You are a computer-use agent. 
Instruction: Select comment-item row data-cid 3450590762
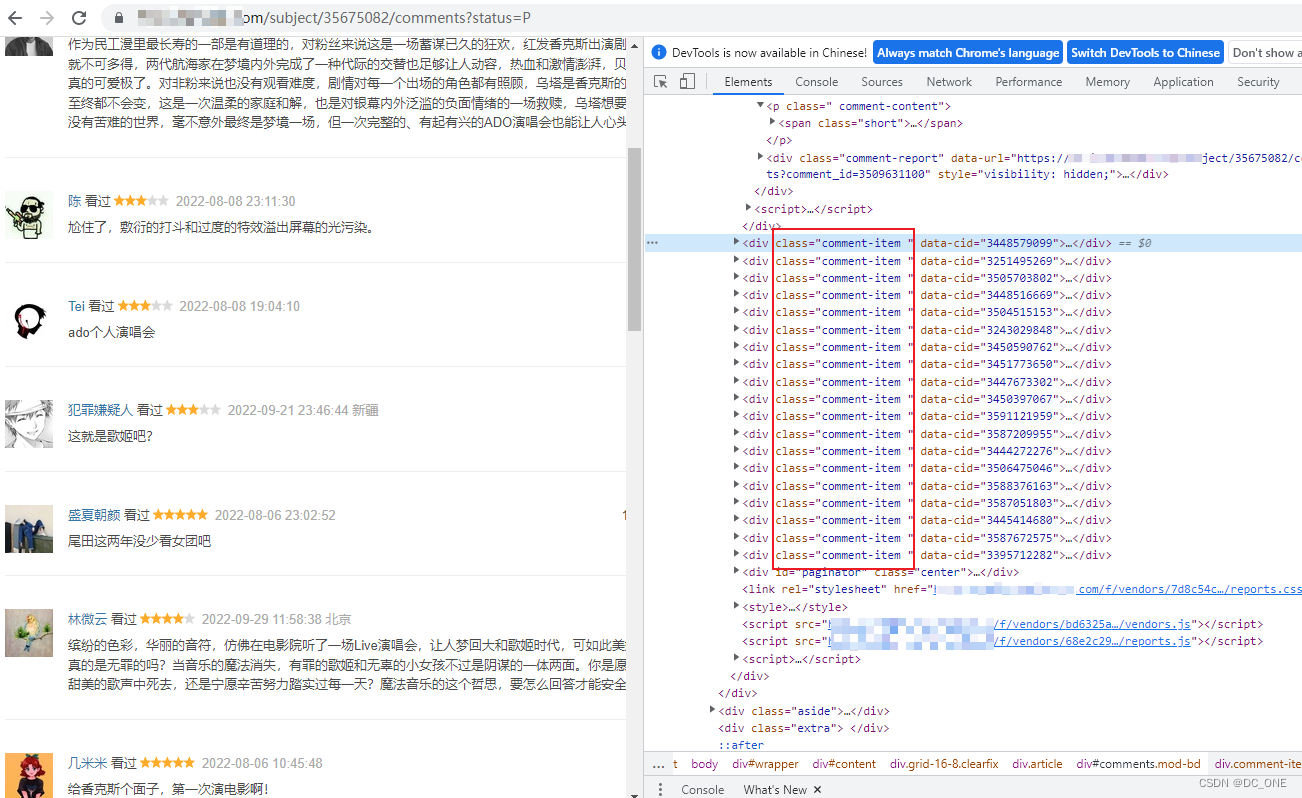pyautogui.click(x=927, y=347)
